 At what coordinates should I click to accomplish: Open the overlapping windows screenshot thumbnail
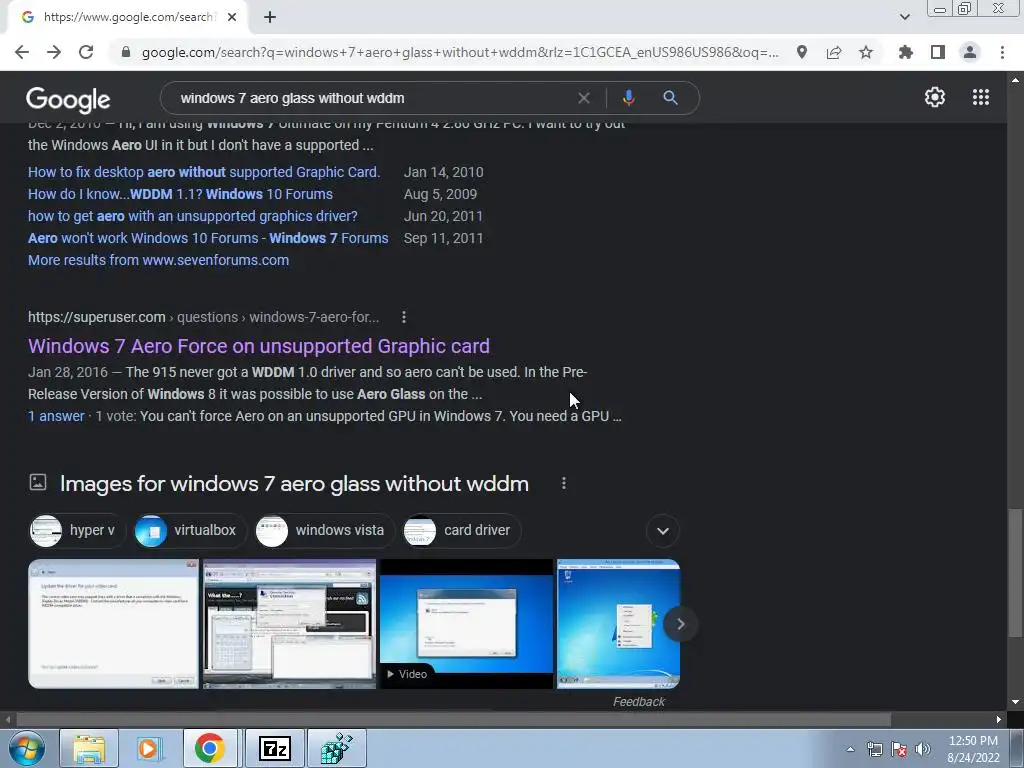pyautogui.click(x=289, y=624)
